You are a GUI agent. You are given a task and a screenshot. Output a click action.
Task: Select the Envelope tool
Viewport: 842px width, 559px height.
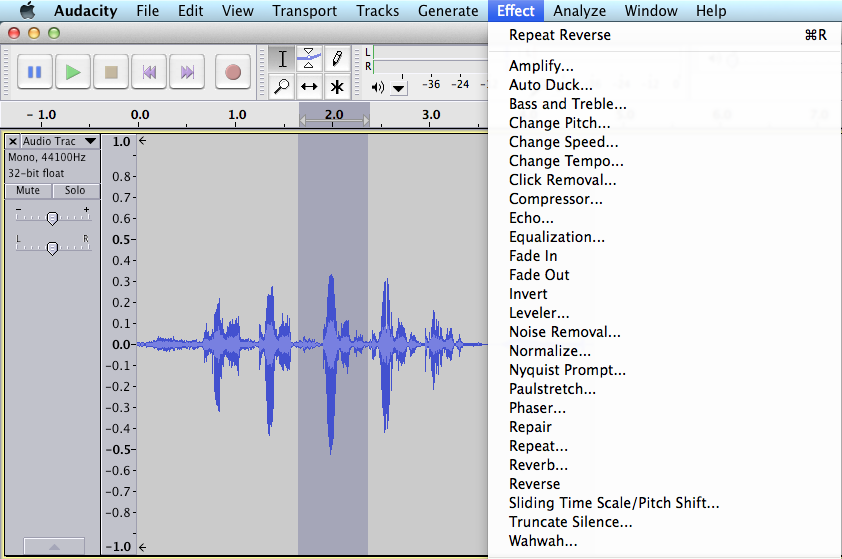tap(309, 59)
